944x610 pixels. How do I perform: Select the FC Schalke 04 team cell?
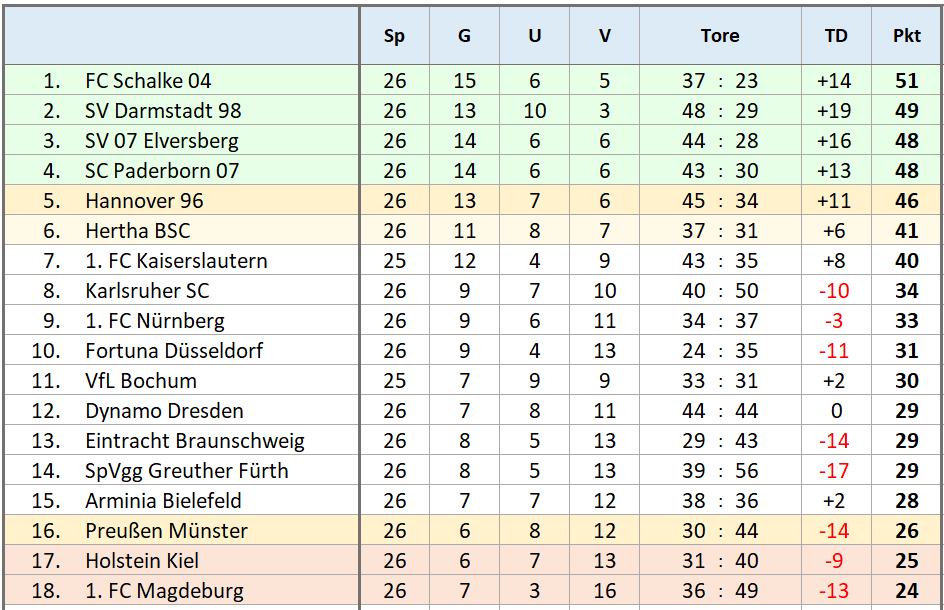point(148,81)
